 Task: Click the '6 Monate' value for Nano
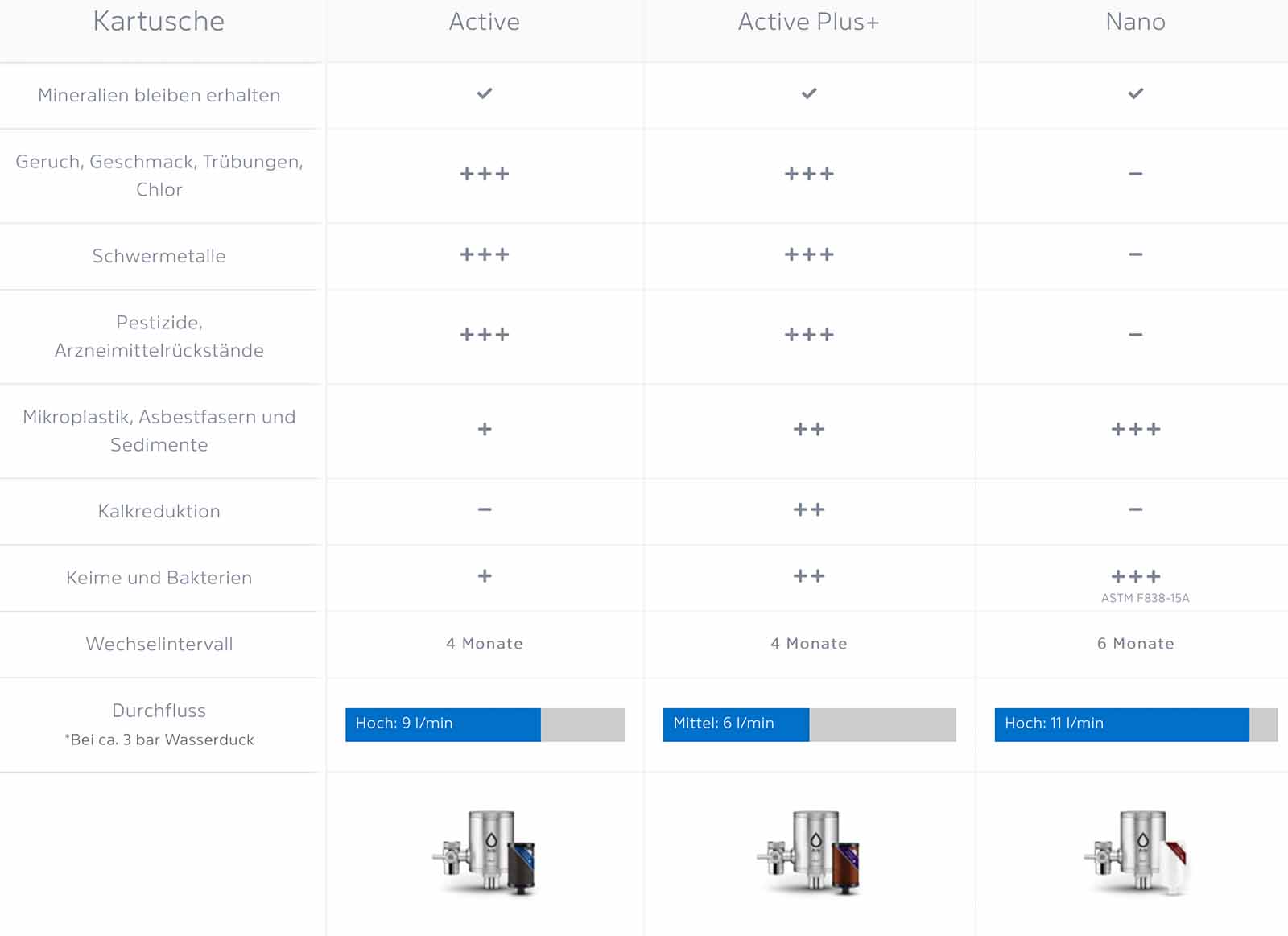click(1135, 644)
